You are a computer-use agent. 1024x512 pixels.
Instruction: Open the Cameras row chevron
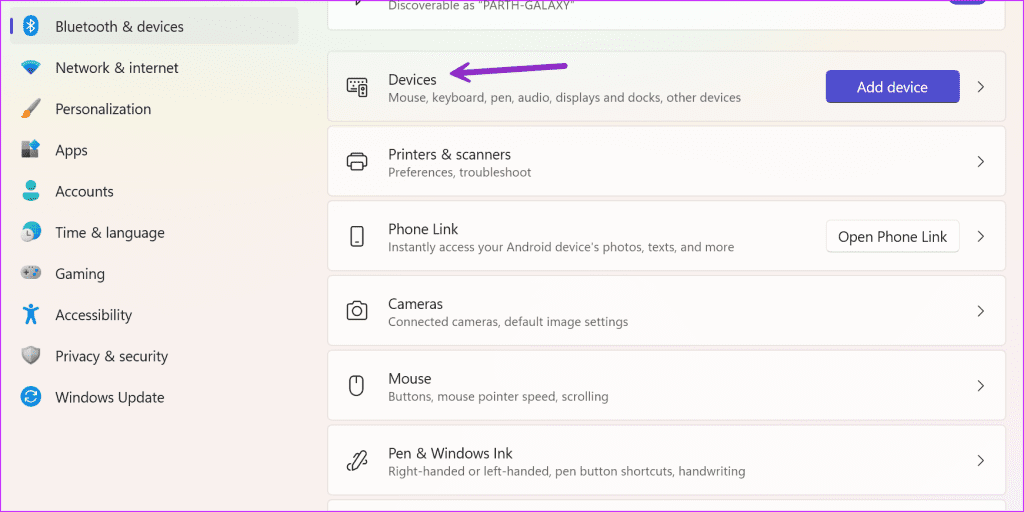(x=980, y=311)
